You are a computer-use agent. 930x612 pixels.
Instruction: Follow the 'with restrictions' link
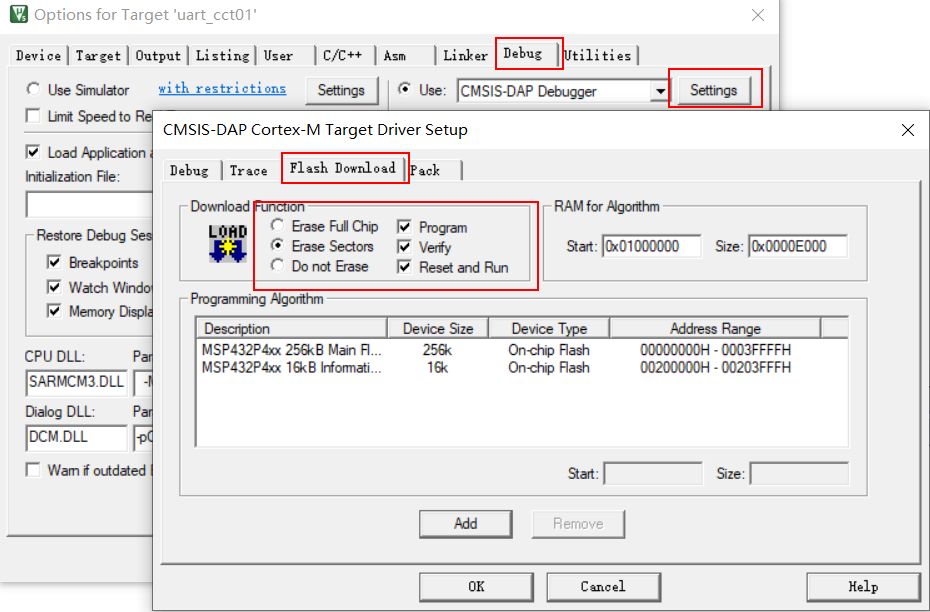(222, 88)
